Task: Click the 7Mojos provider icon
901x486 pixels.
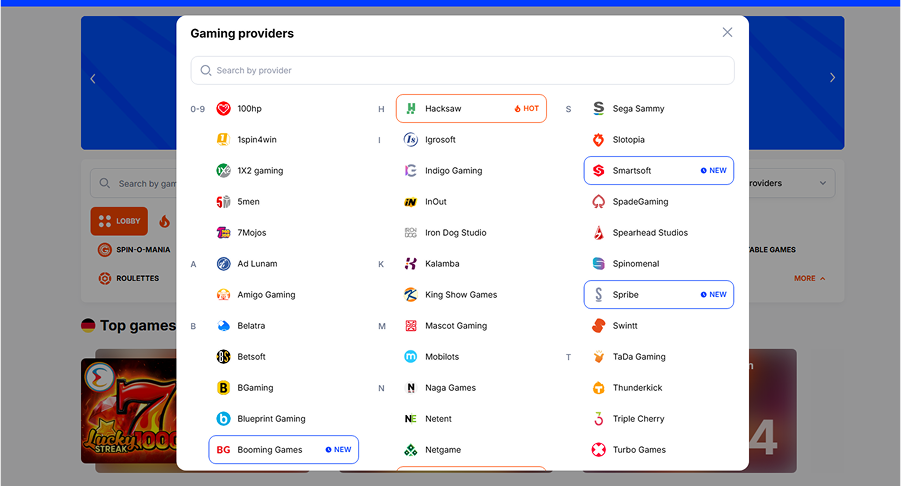Action: click(224, 233)
